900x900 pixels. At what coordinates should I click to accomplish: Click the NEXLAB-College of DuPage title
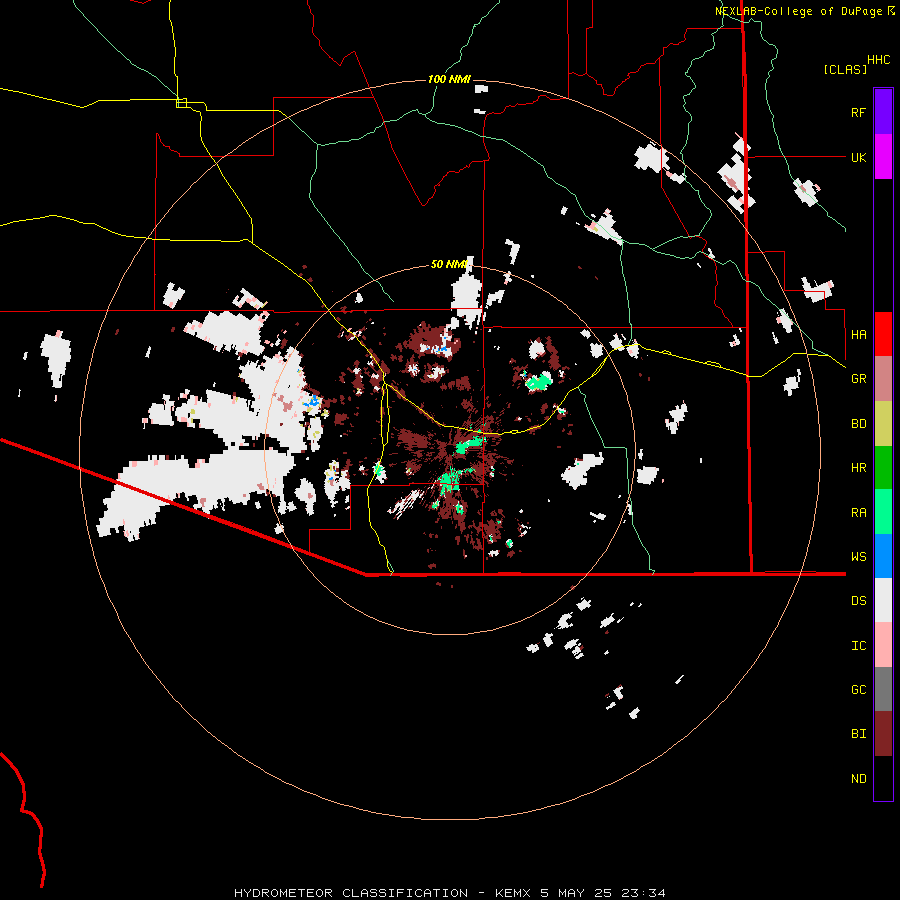point(804,11)
